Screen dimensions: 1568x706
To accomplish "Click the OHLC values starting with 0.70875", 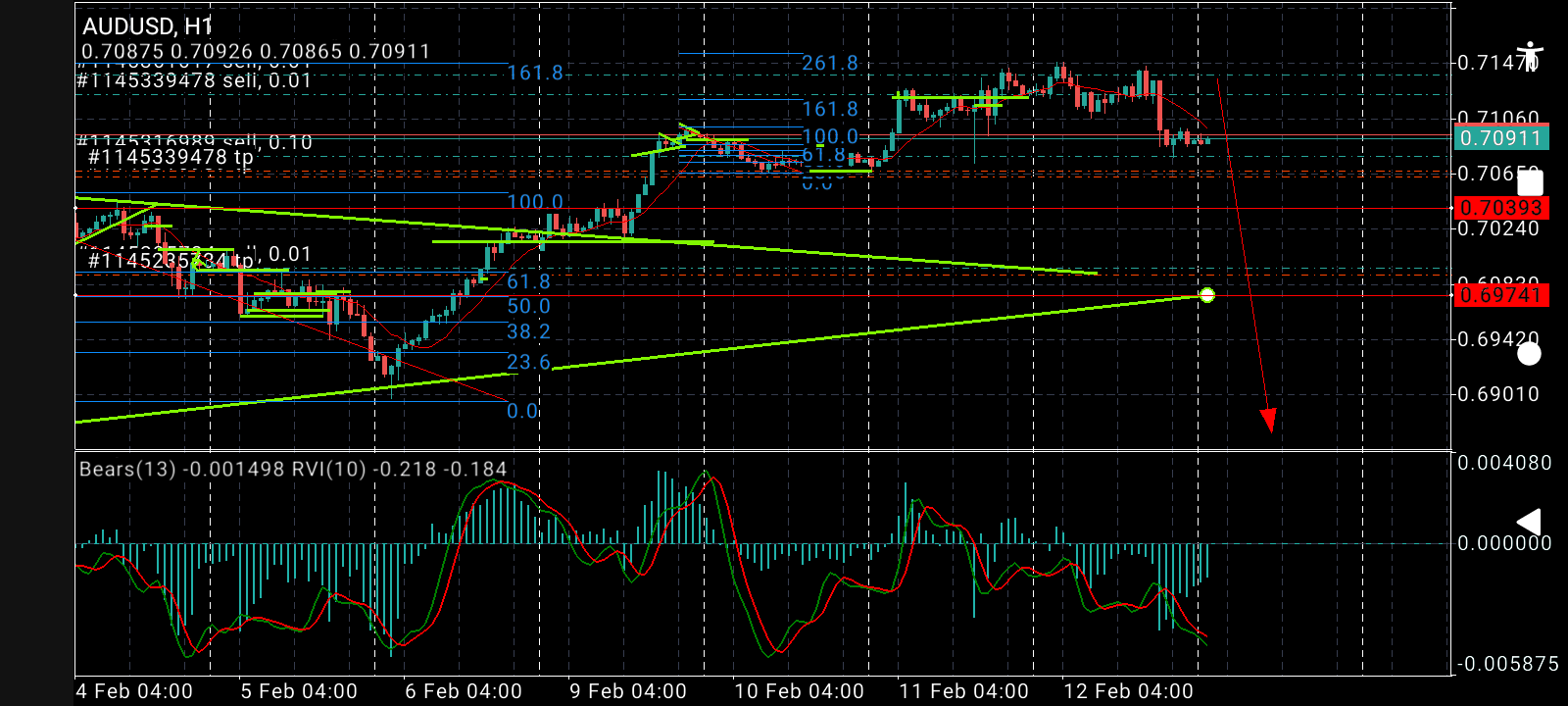I will tap(256, 52).
